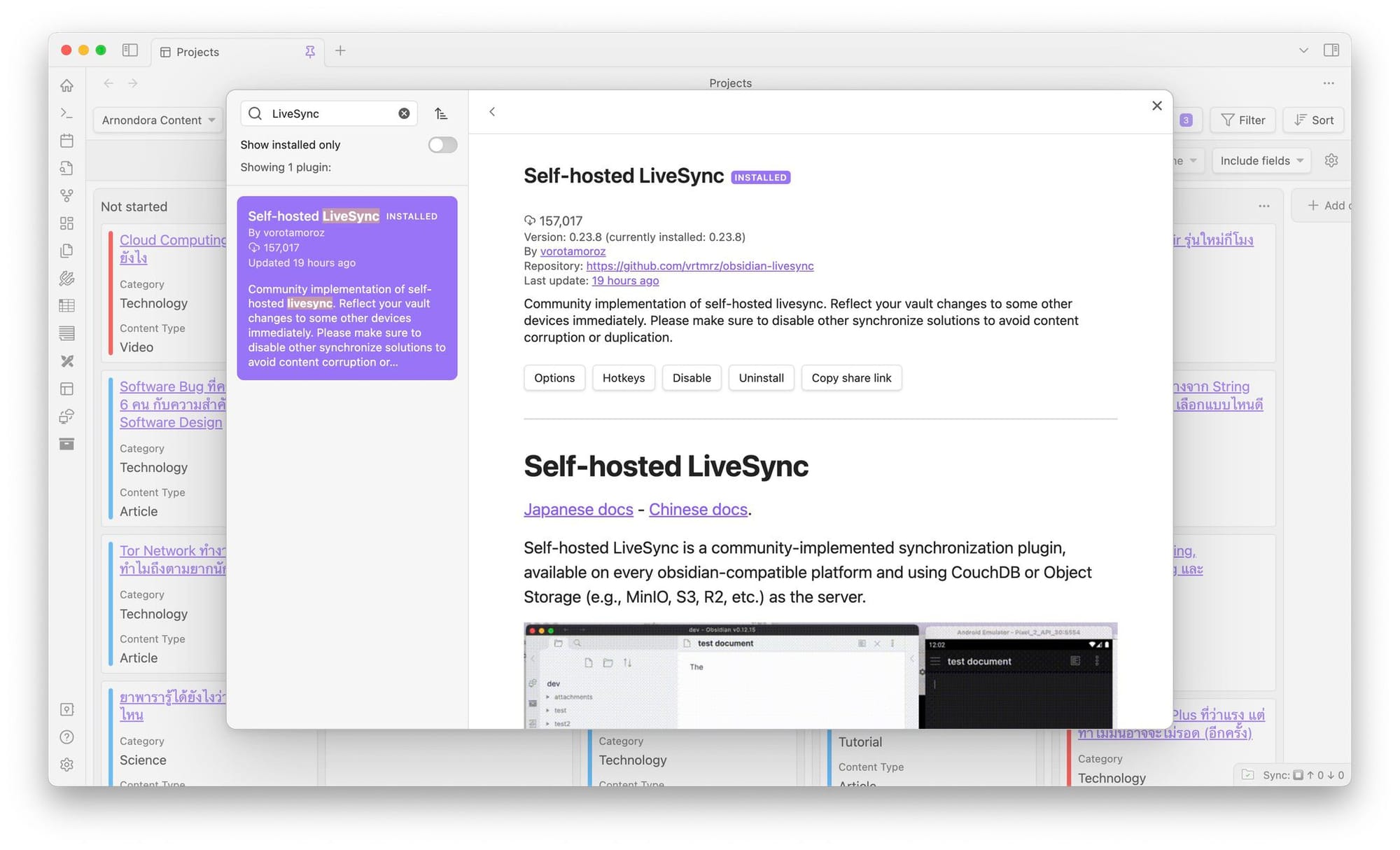Click the plugin sort order icon

441,113
